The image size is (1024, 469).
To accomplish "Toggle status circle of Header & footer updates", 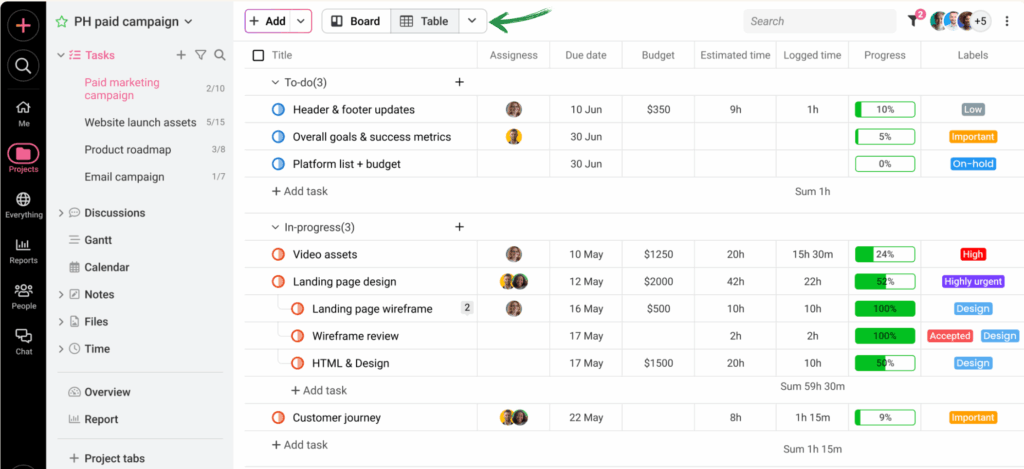I will pos(278,110).
